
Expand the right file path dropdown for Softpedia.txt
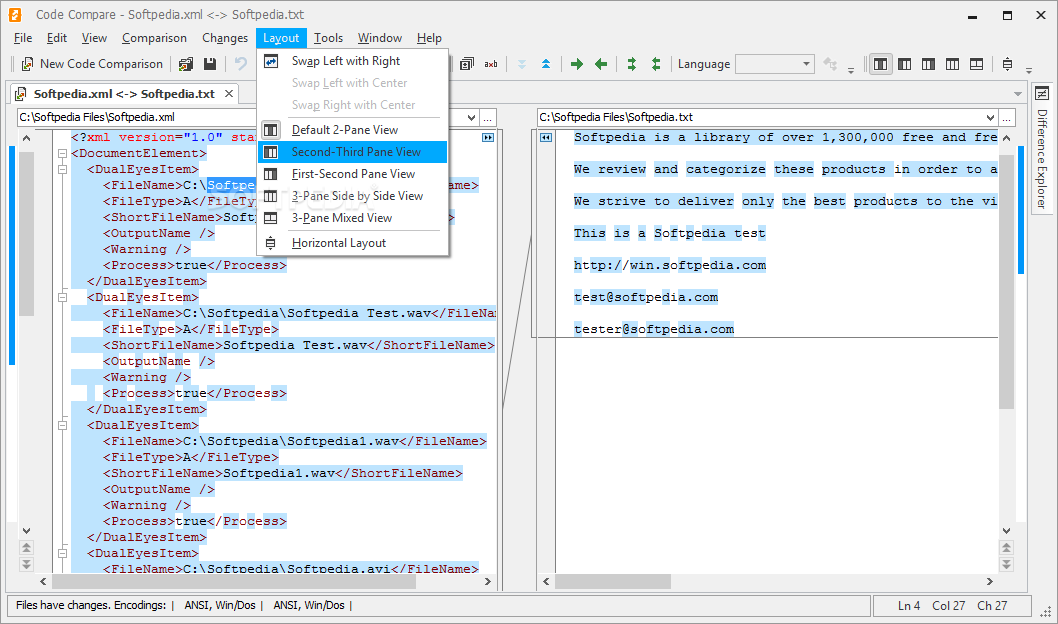tap(991, 117)
